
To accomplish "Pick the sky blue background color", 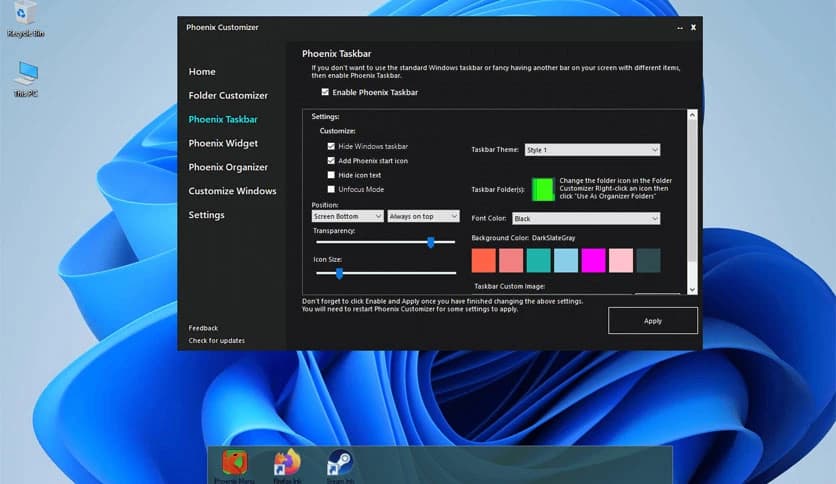I will click(566, 261).
